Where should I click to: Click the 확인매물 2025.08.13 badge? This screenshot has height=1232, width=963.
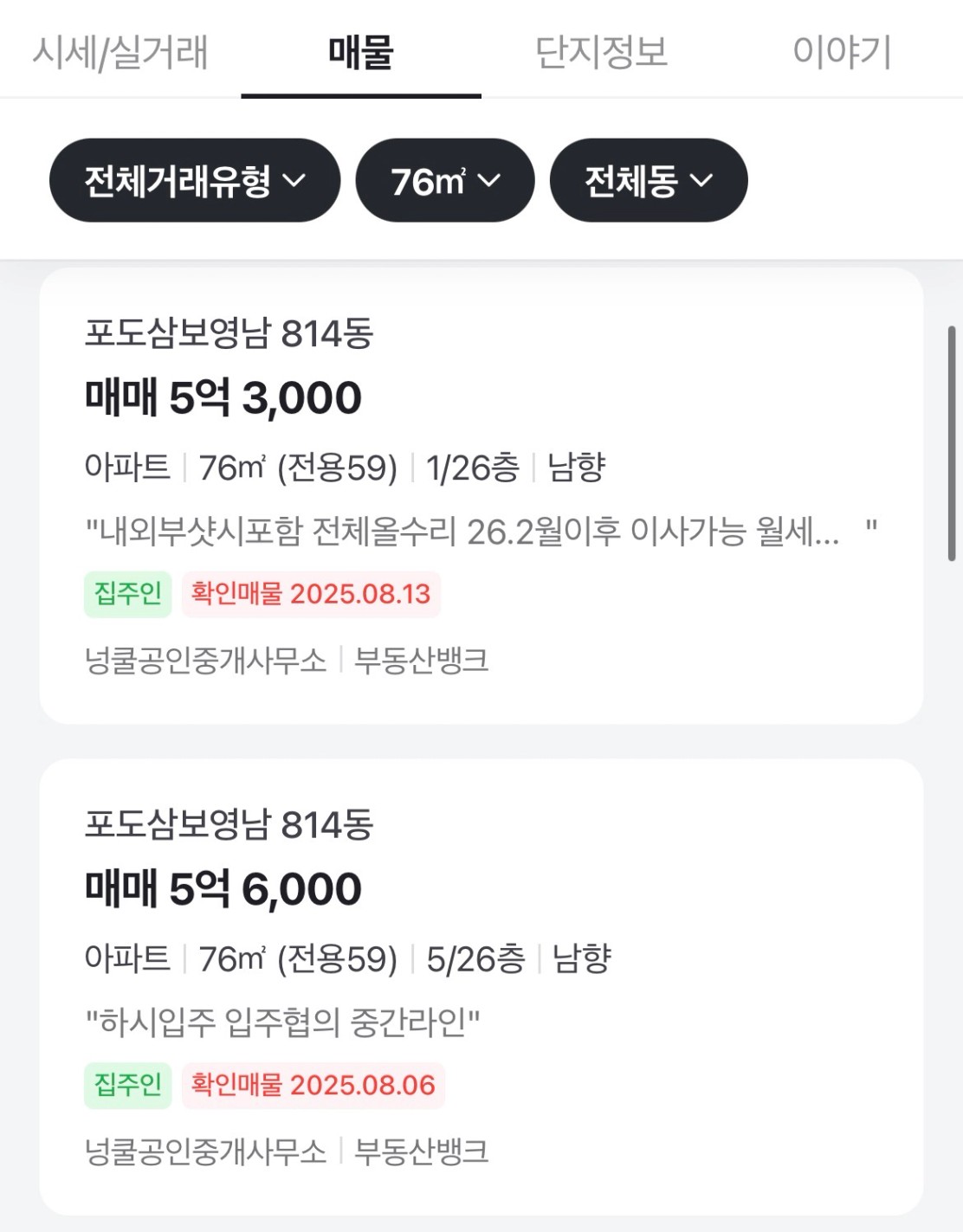click(x=311, y=594)
